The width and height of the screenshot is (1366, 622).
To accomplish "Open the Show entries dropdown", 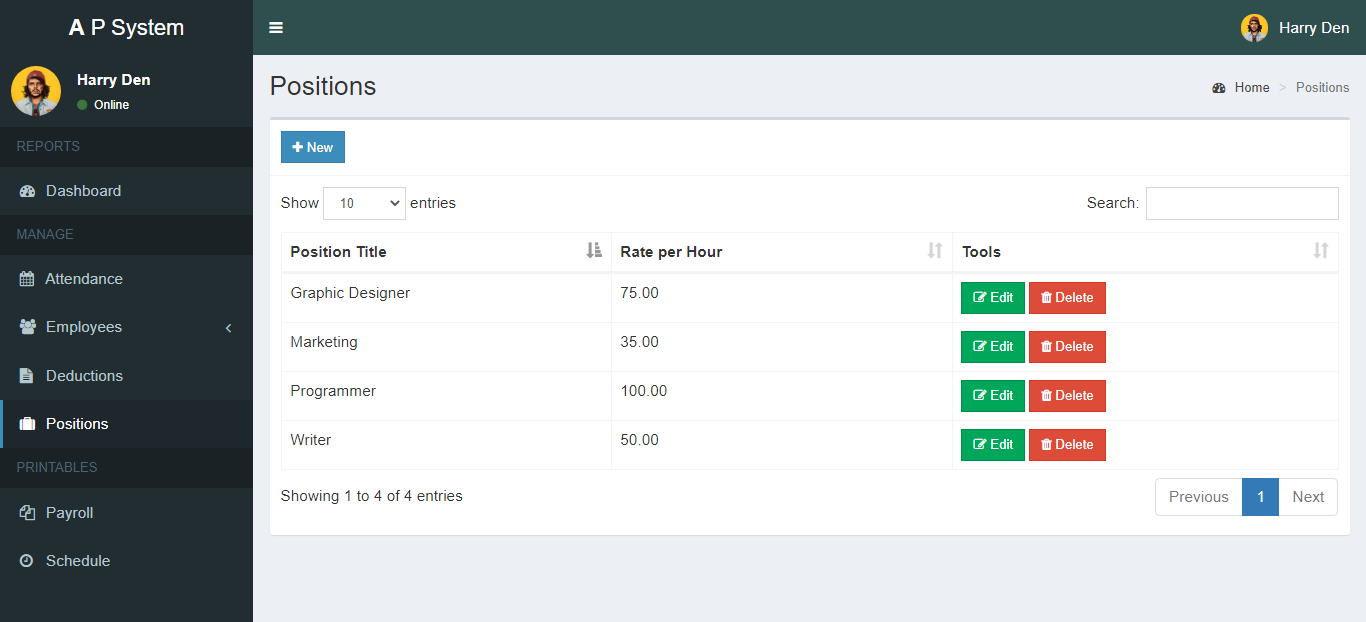I will point(364,202).
